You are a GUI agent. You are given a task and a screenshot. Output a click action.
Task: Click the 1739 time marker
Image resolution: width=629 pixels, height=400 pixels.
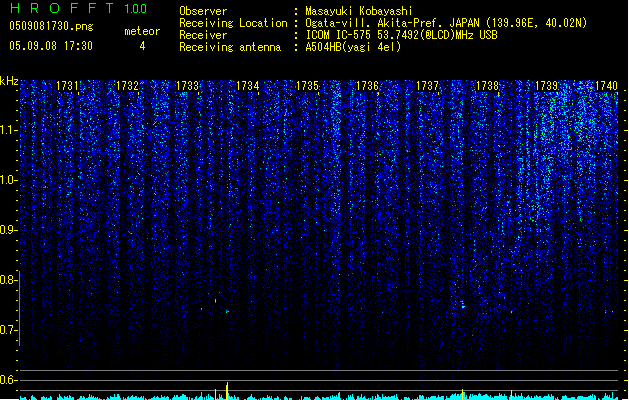[x=547, y=86]
